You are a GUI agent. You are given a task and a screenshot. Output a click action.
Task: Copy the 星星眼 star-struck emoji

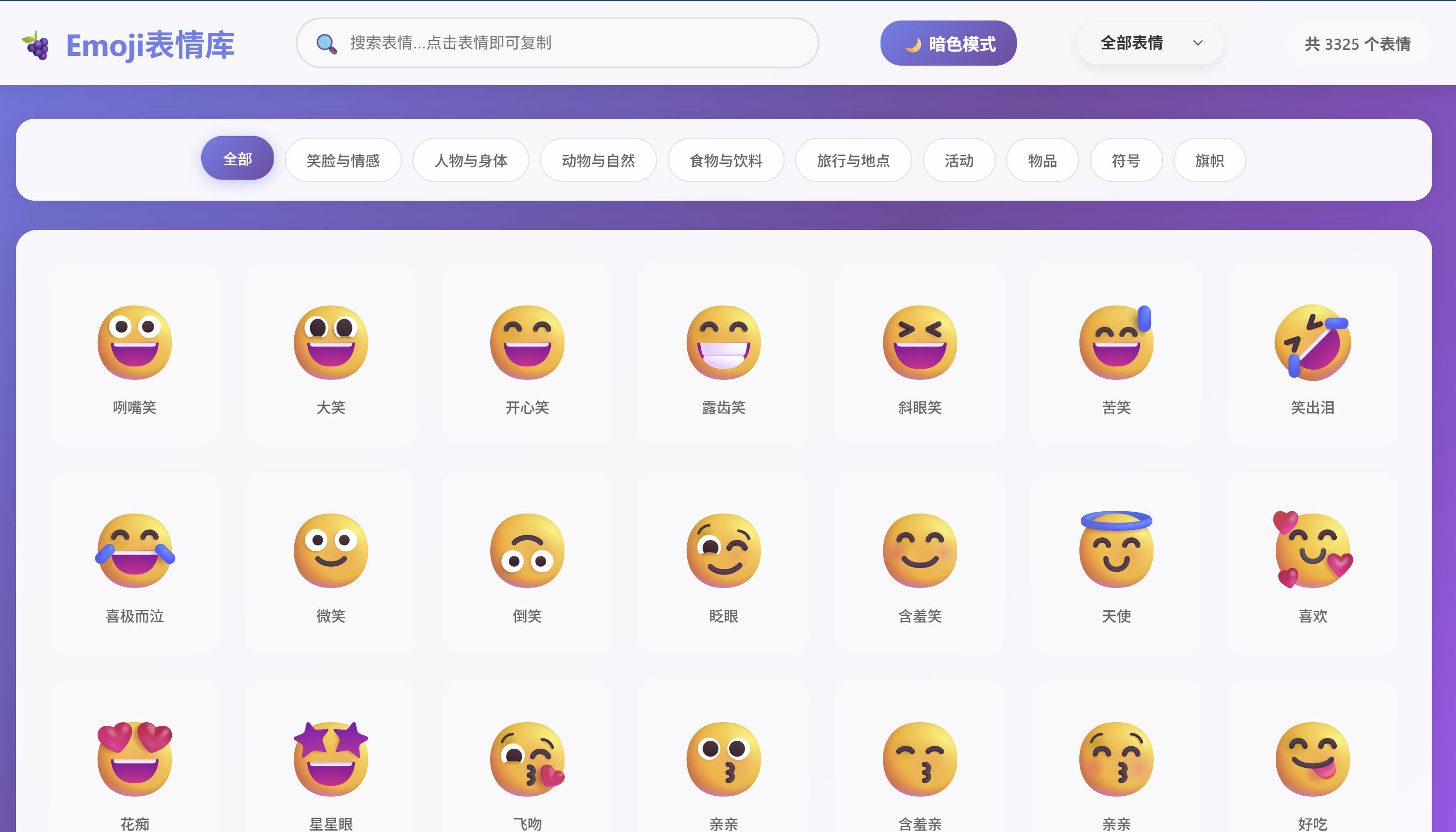pyautogui.click(x=331, y=758)
